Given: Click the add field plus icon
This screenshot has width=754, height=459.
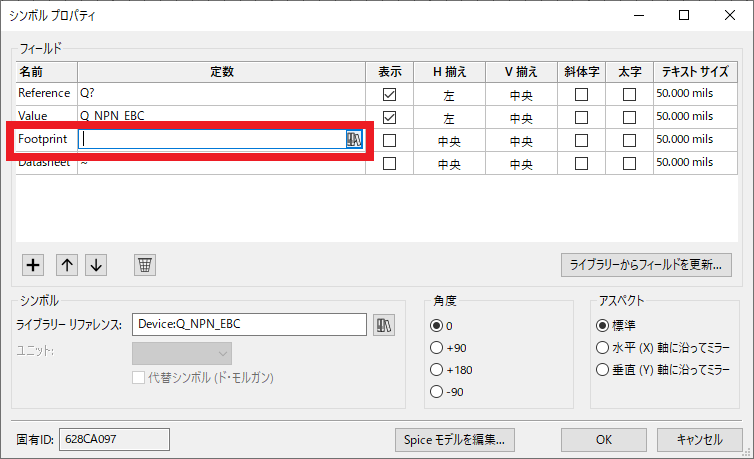Looking at the screenshot, I should pos(33,265).
